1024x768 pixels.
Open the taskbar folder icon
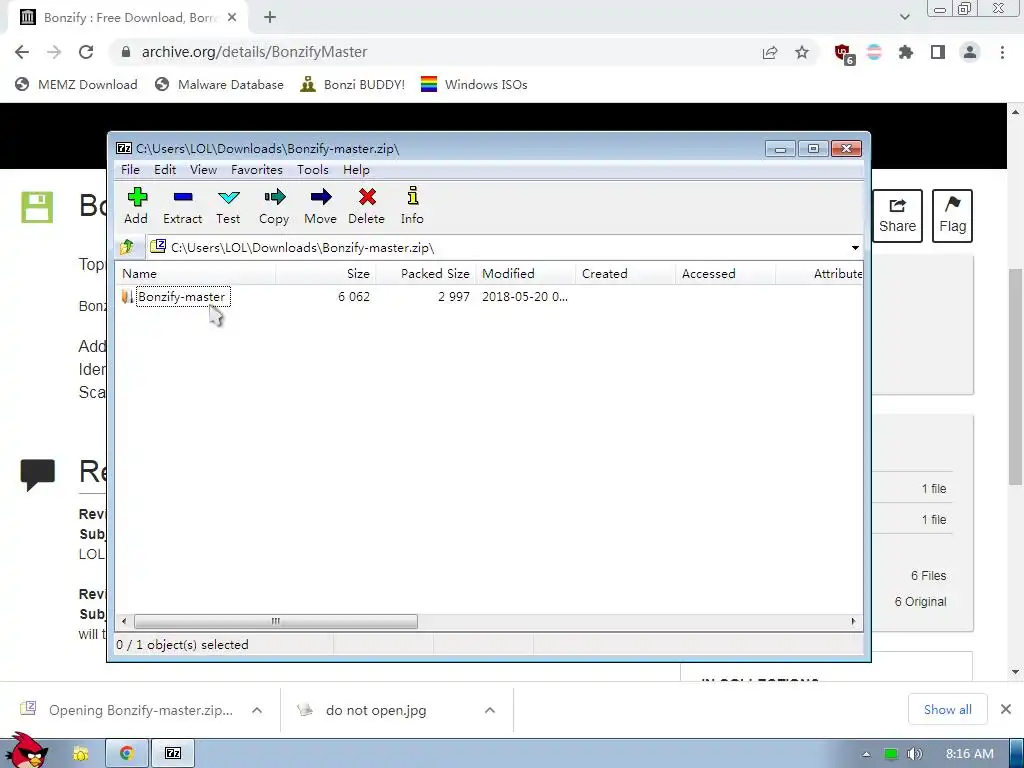[81, 754]
